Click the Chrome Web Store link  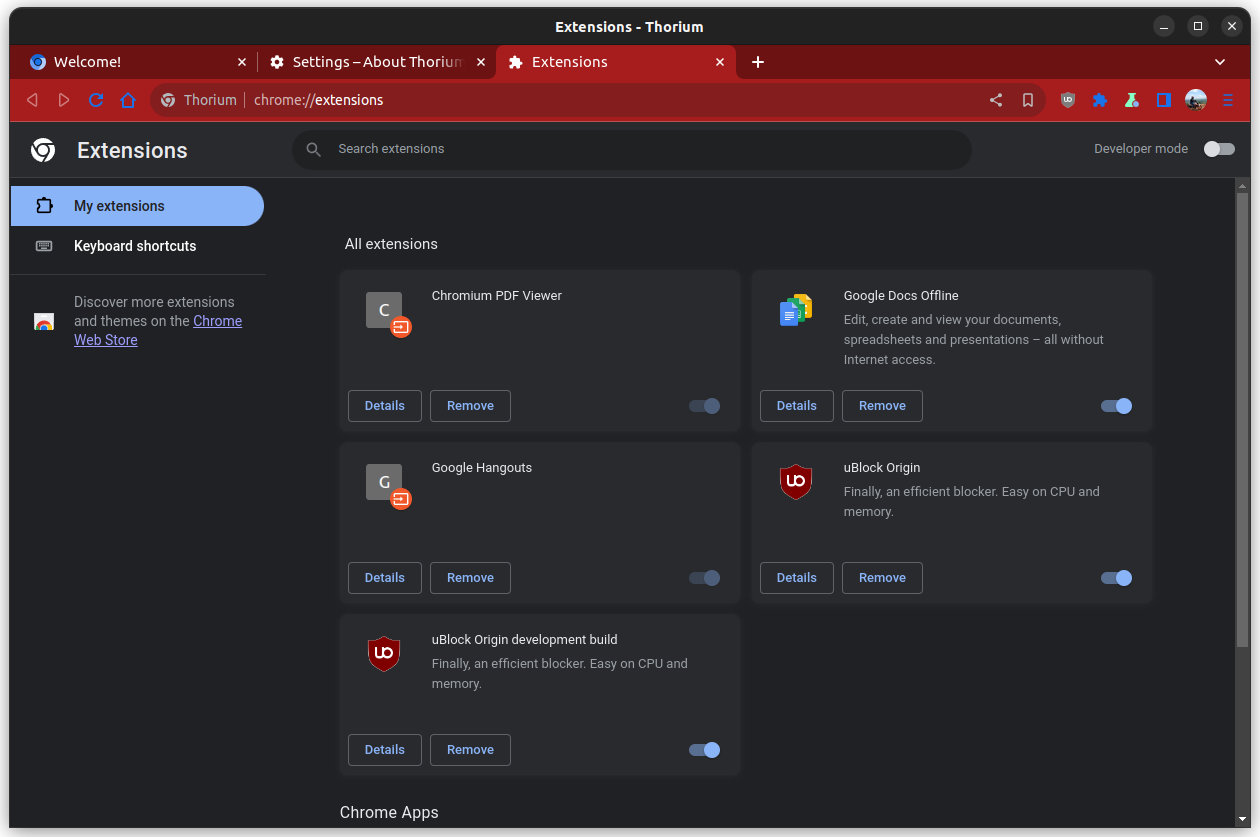217,320
